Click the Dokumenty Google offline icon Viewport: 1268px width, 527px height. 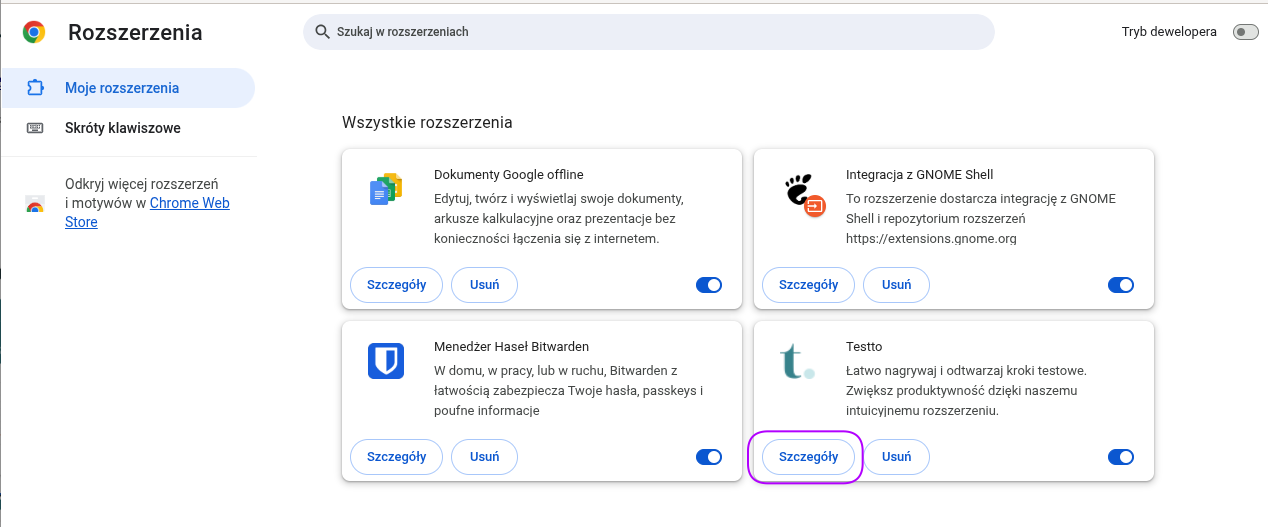coord(385,188)
